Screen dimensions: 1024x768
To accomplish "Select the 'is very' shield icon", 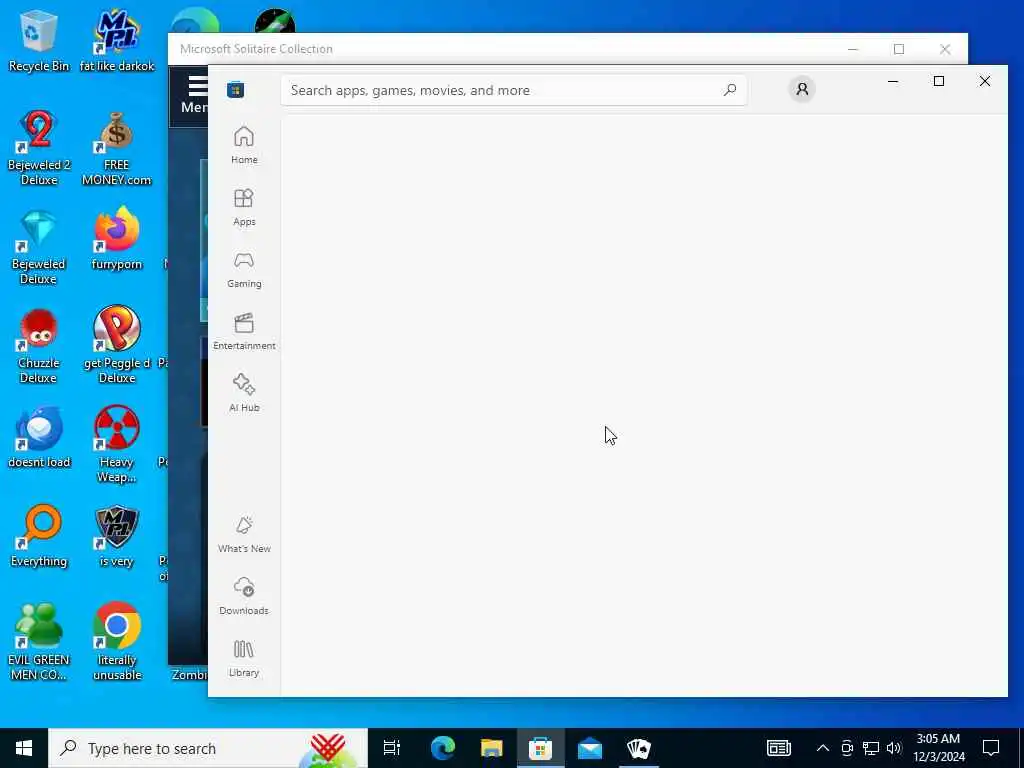I will tap(117, 536).
